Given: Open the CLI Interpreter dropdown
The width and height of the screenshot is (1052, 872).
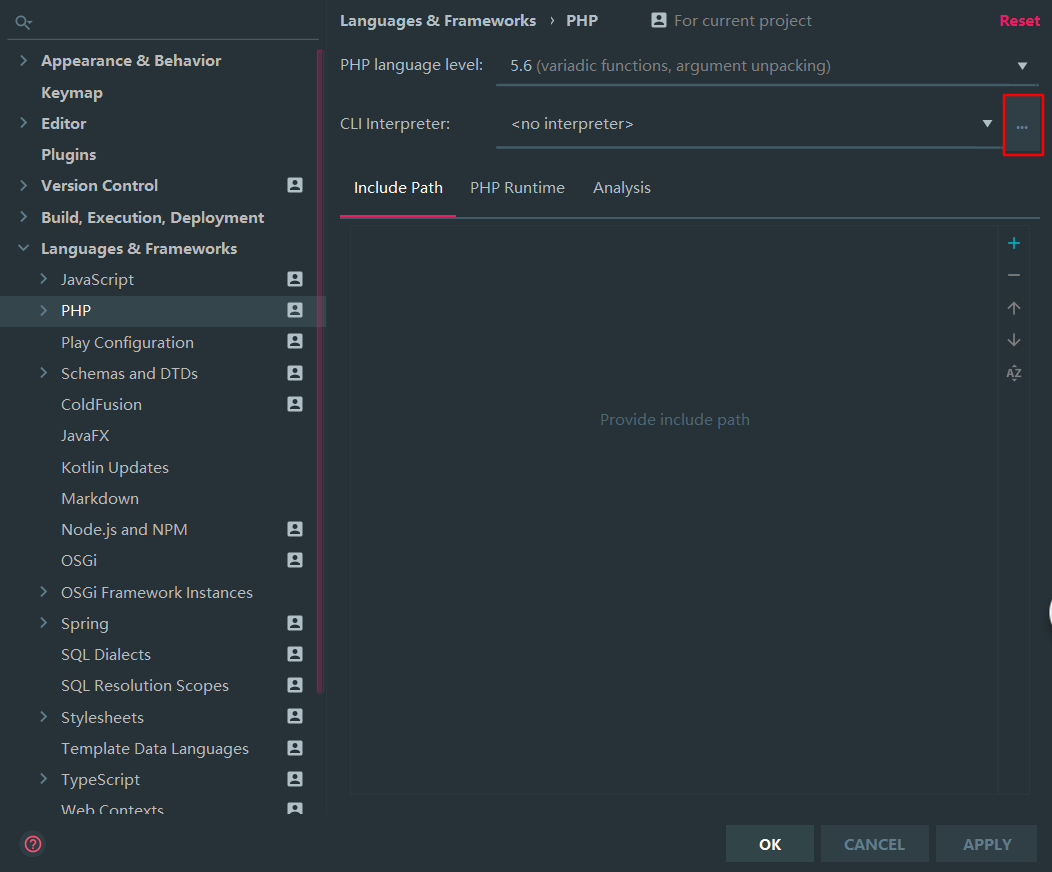Looking at the screenshot, I should coord(987,123).
